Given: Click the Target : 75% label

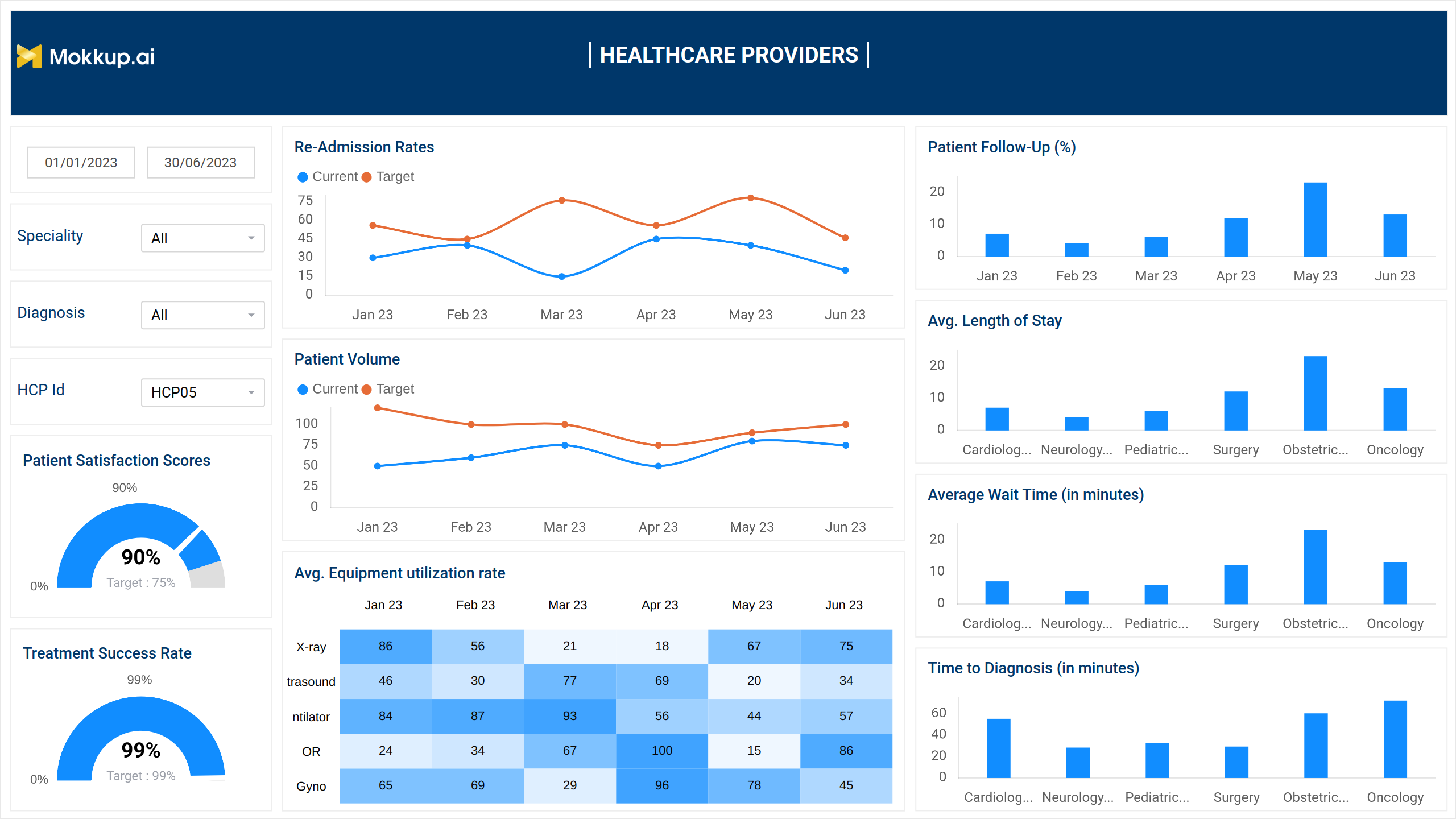Looking at the screenshot, I should (141, 583).
